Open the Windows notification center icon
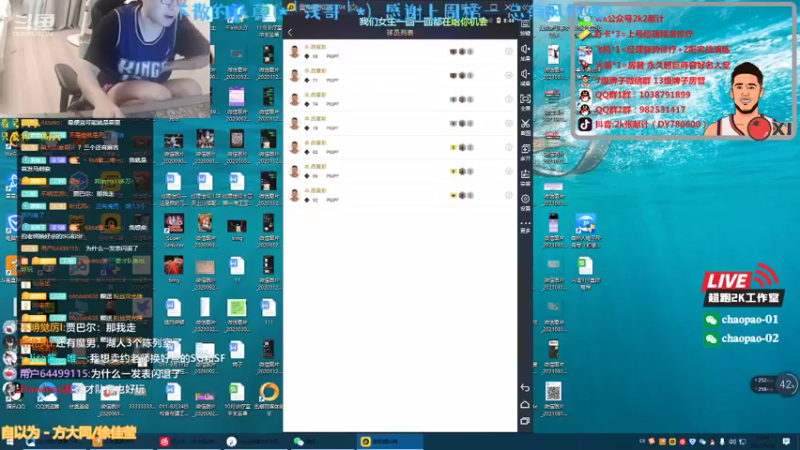The width and height of the screenshot is (800, 450). point(786,441)
